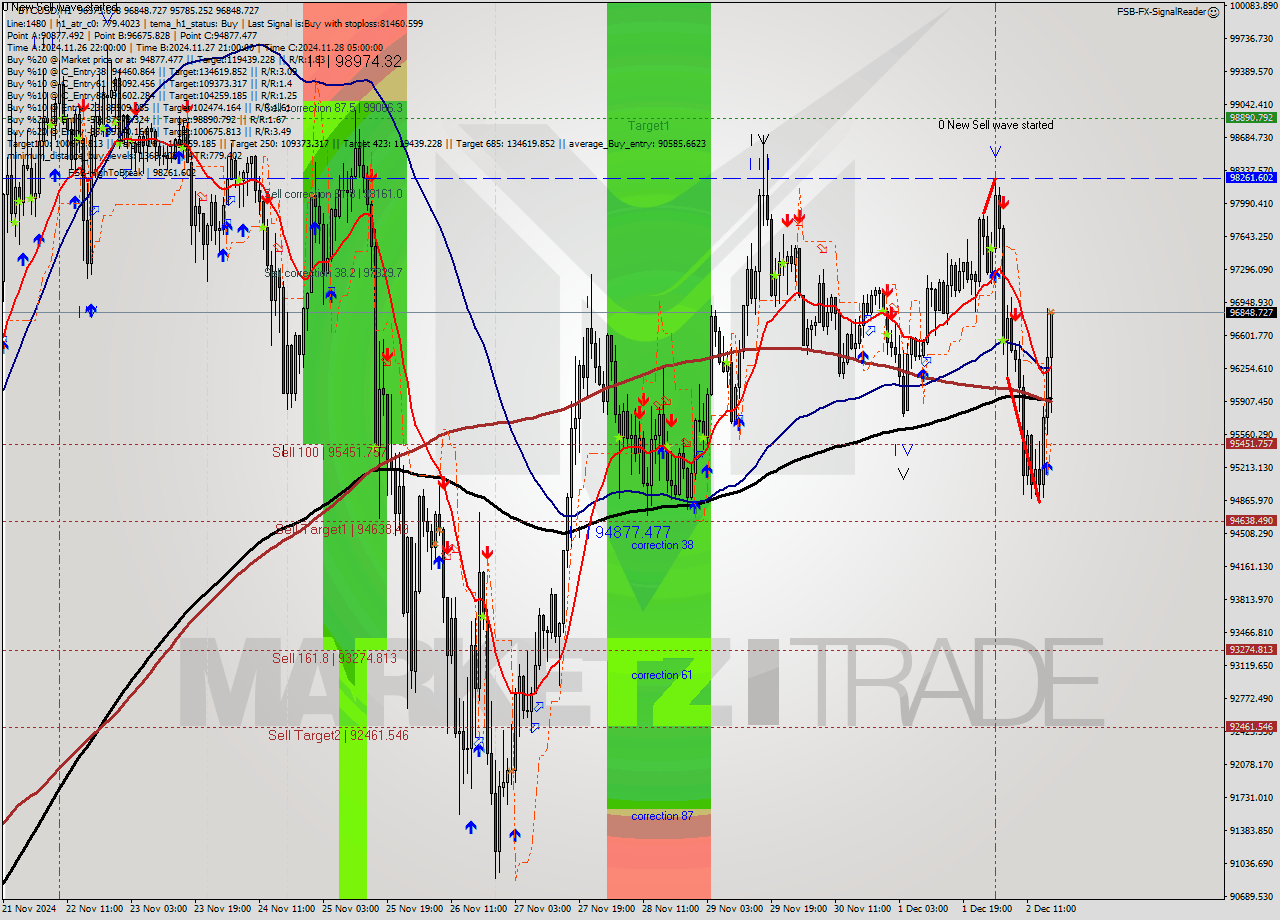Select the 92461.546 red price tag
Screen dimensions: 1280x920
point(1251,726)
